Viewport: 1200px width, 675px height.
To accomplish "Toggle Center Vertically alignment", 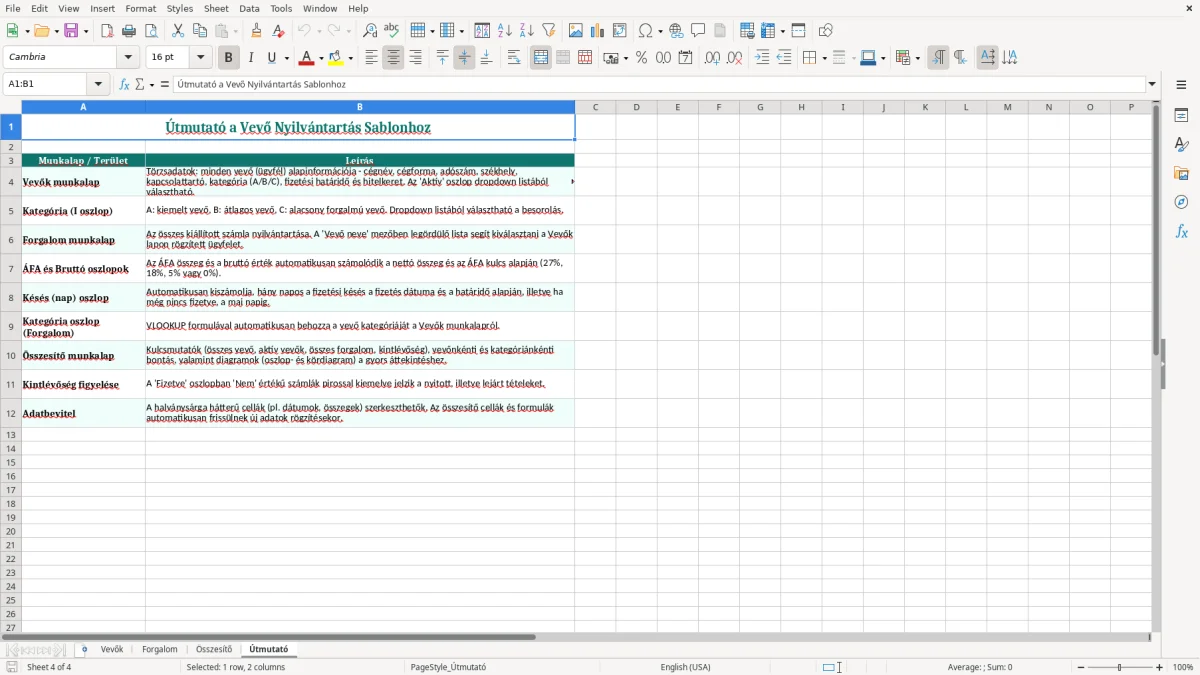I will coord(464,58).
